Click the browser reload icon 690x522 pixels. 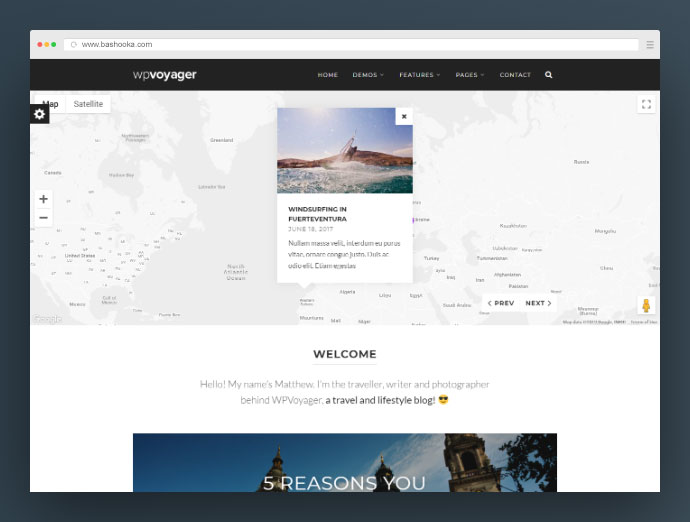(73, 44)
